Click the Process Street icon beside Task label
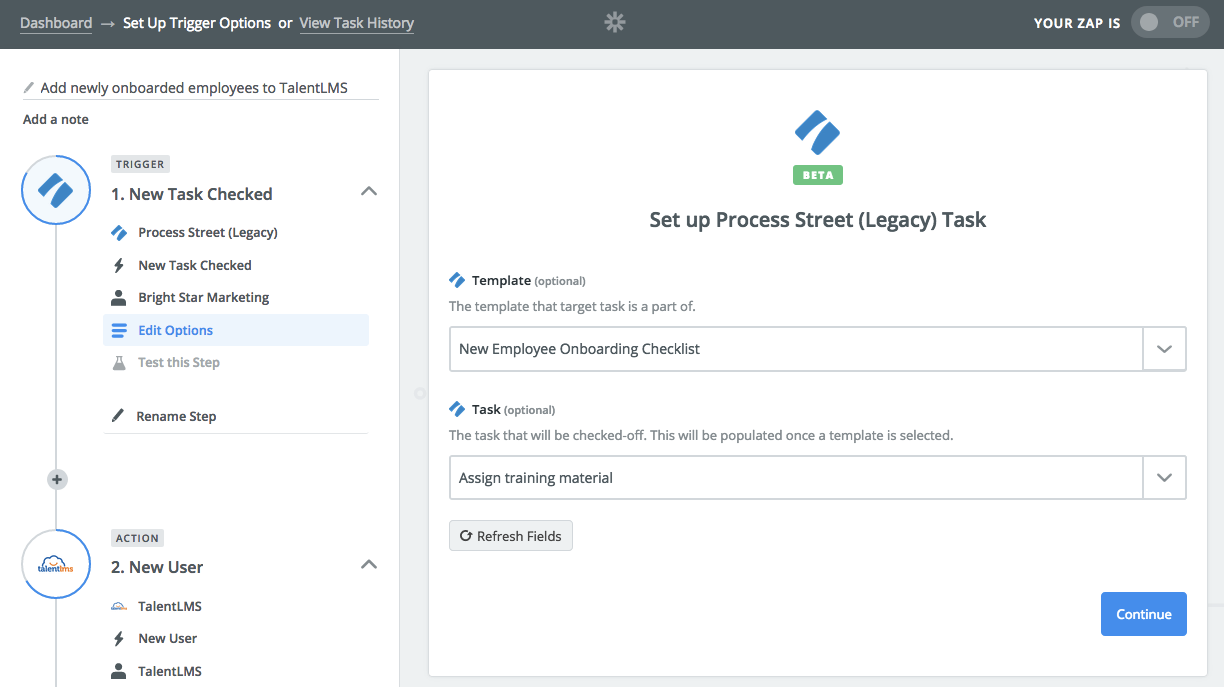The height and width of the screenshot is (687, 1224). click(457, 409)
